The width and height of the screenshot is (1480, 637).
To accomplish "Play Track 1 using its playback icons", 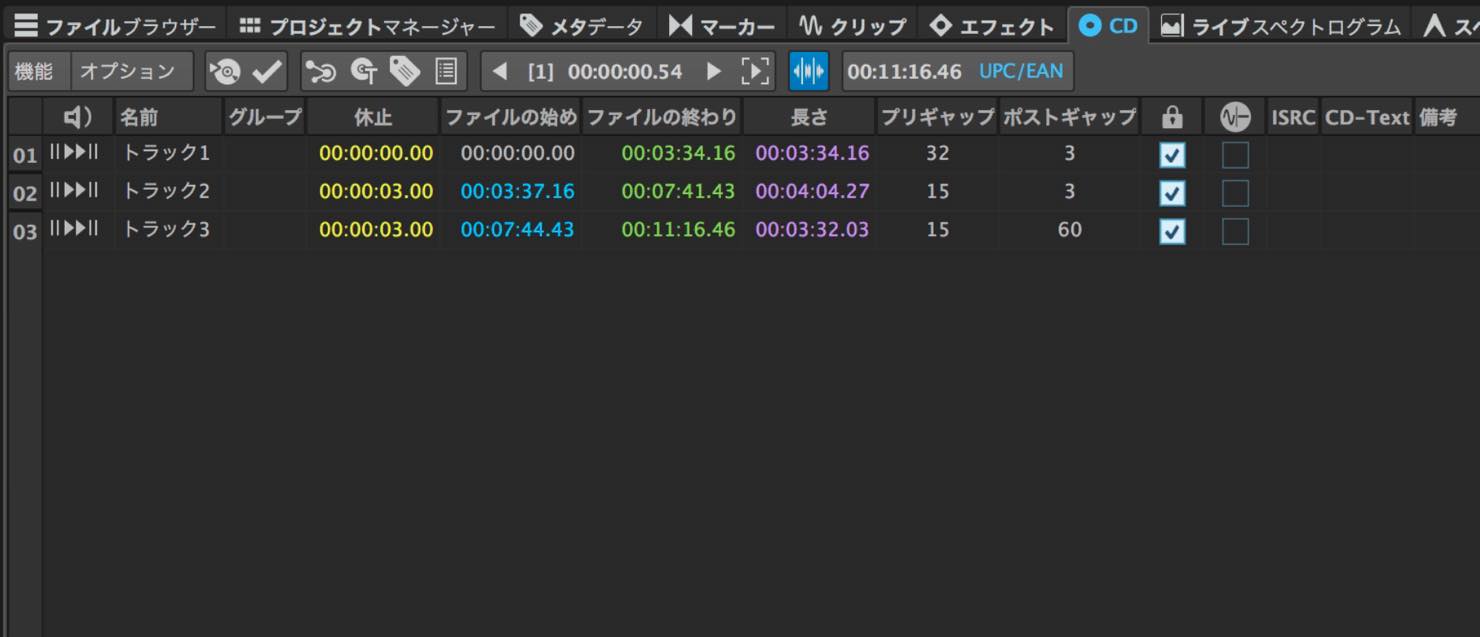I will [74, 152].
